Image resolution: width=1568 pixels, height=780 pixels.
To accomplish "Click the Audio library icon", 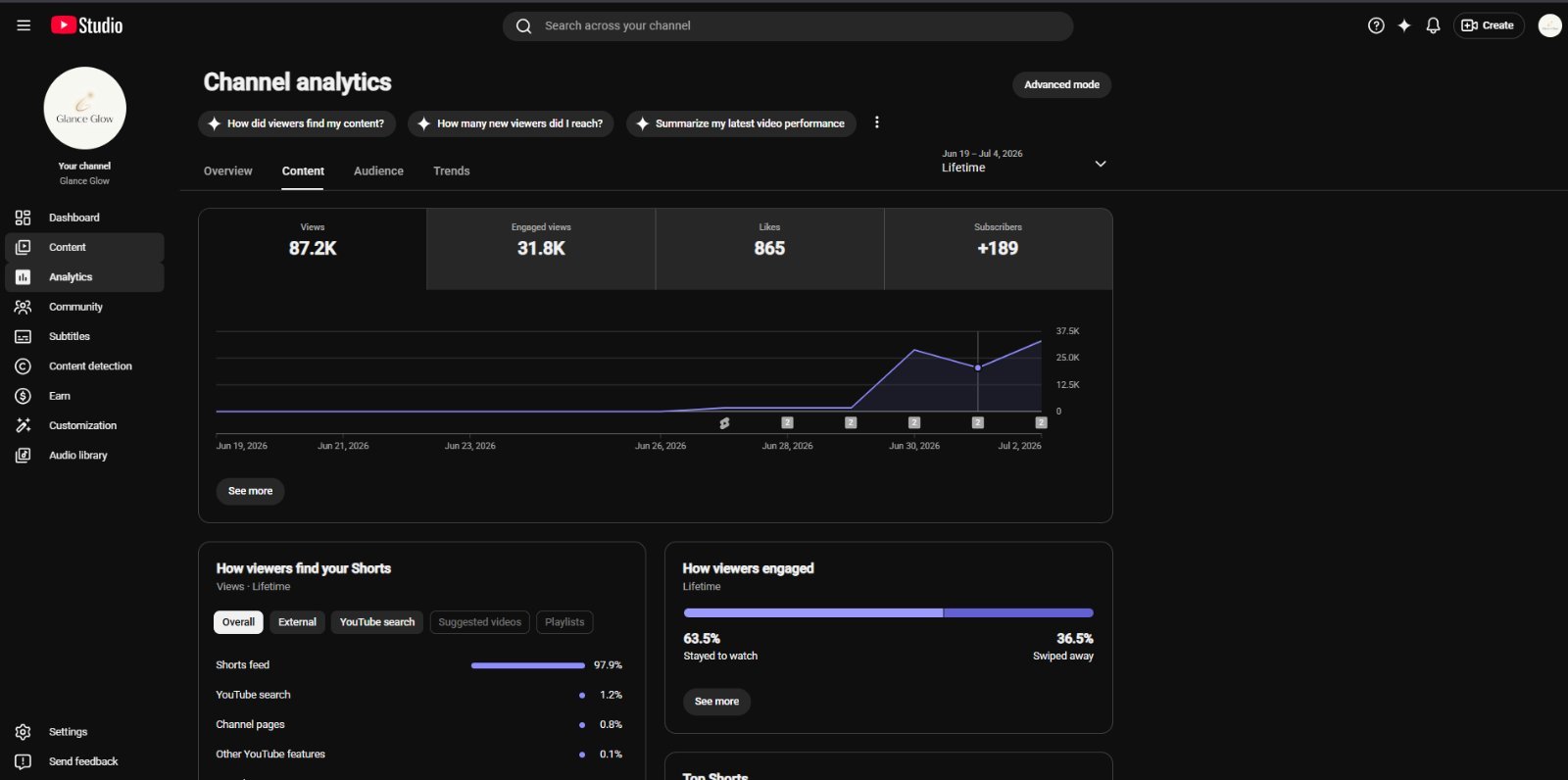I will 23,456.
